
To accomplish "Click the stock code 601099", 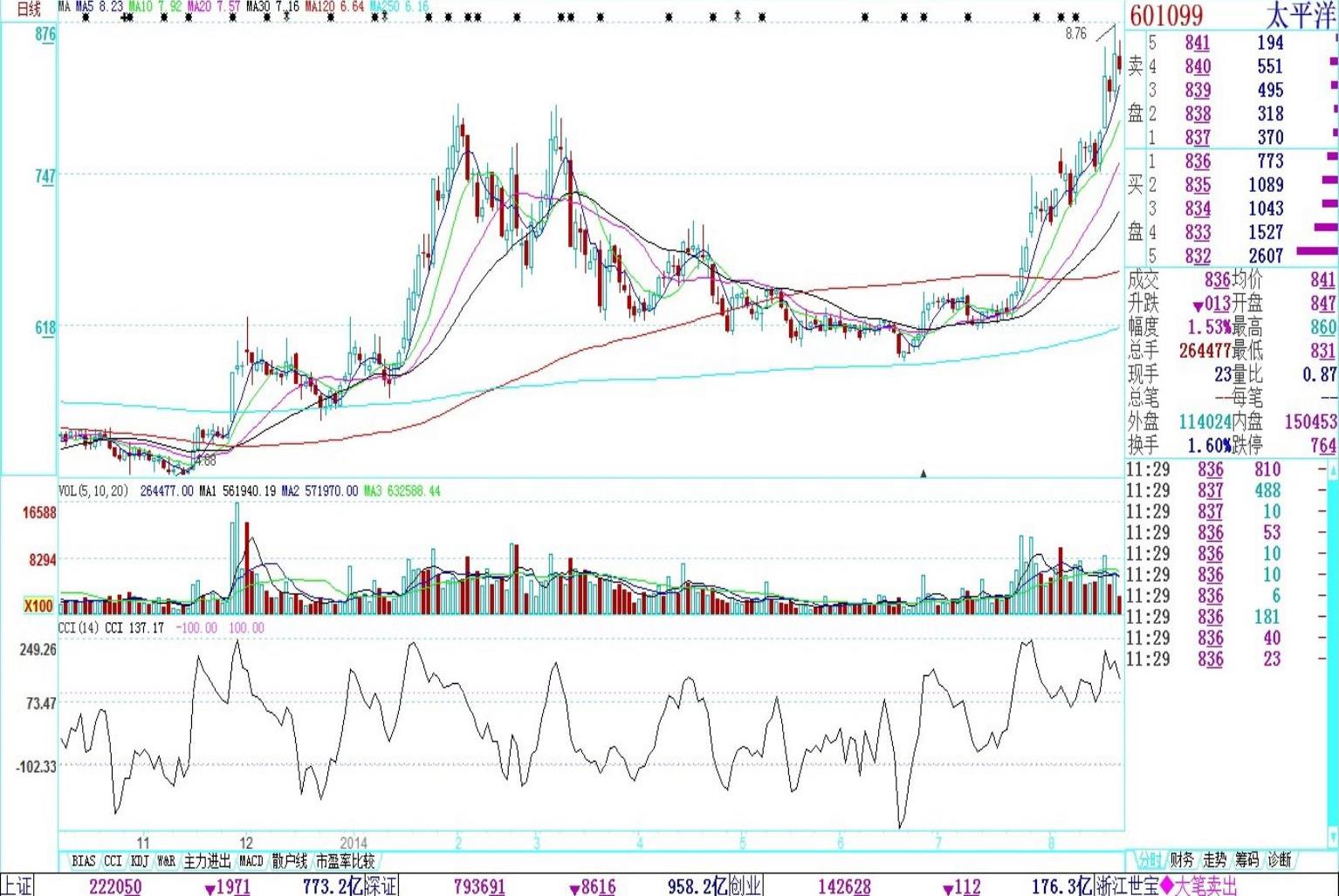I will pyautogui.click(x=1166, y=15).
